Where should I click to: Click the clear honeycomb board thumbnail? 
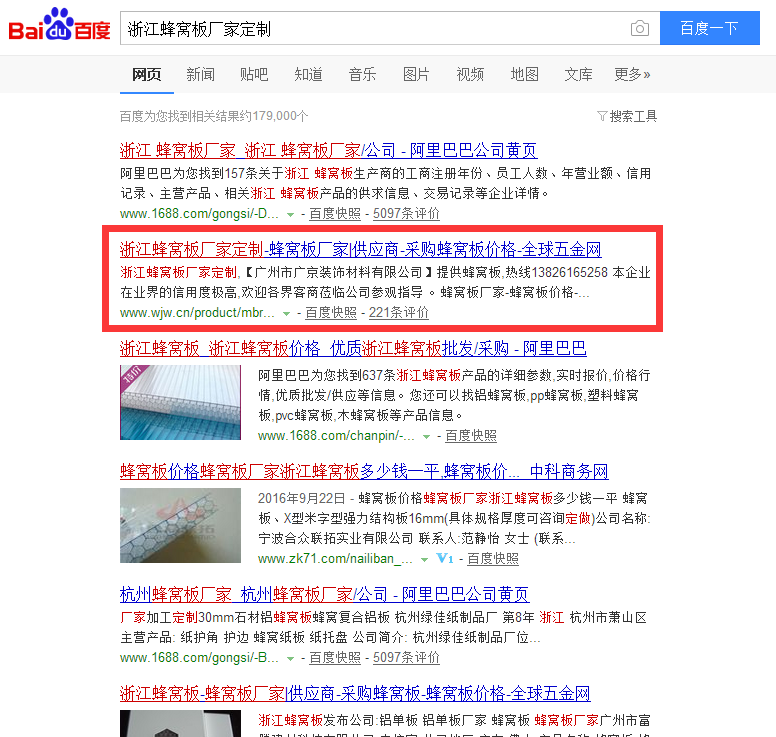(181, 526)
